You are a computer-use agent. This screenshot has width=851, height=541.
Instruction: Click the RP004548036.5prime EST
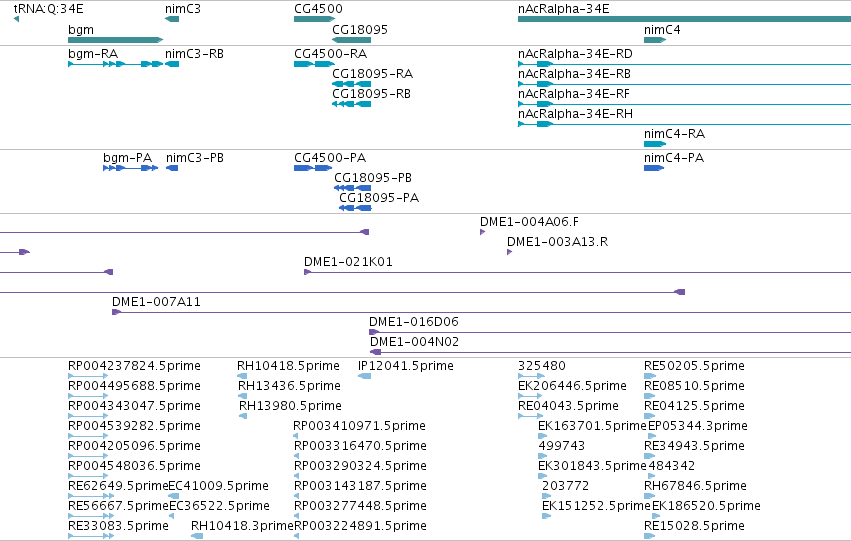88,476
